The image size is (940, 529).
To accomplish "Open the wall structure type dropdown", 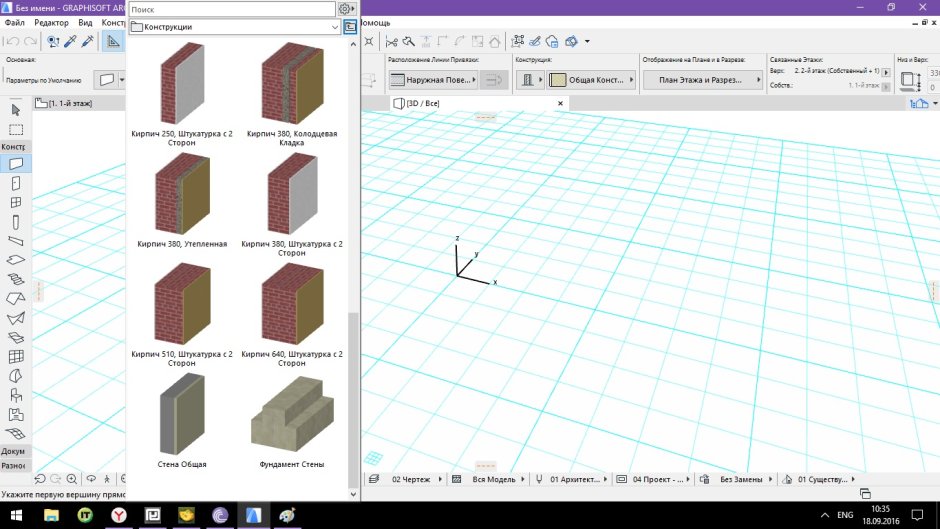I will [x=530, y=80].
